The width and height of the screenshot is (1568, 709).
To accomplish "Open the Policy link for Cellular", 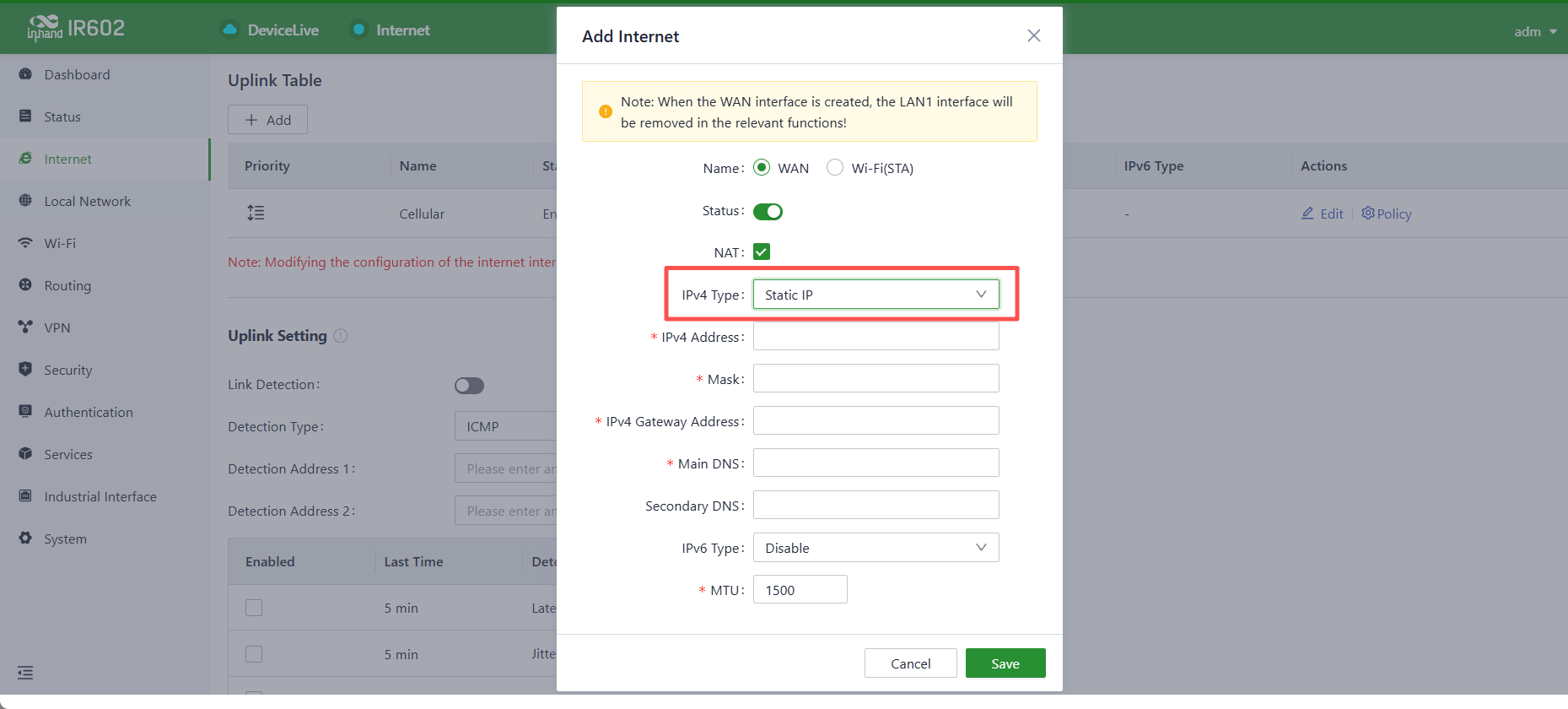I will (x=1387, y=214).
